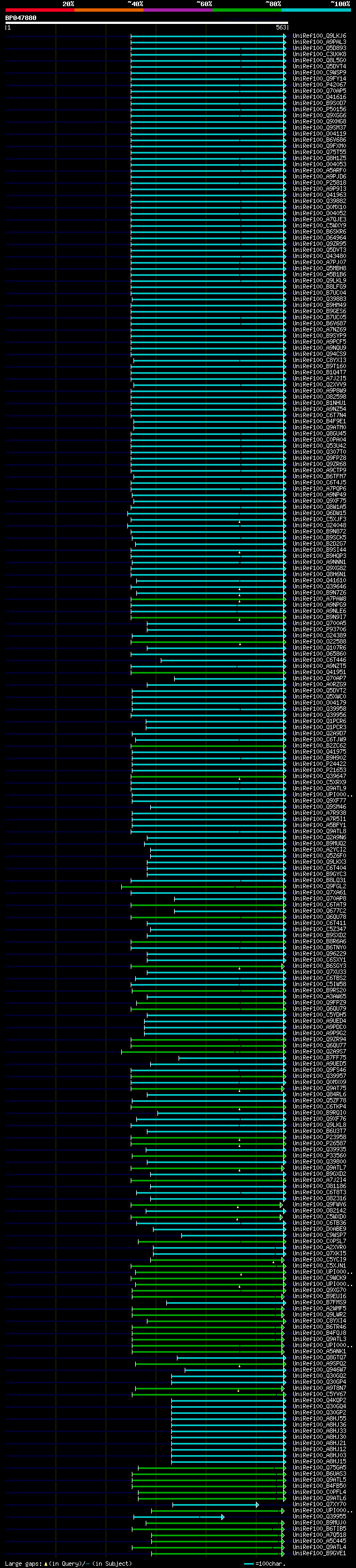Click the cyan ~100% identity legend segment
The height and width of the screenshot is (1568, 356).
tap(317, 10)
